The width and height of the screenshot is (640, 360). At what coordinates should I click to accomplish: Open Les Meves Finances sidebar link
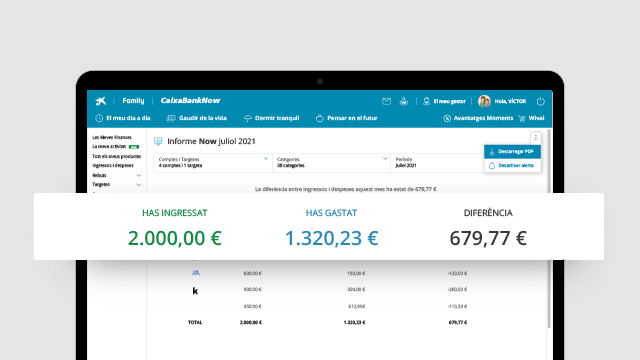[x=112, y=138]
